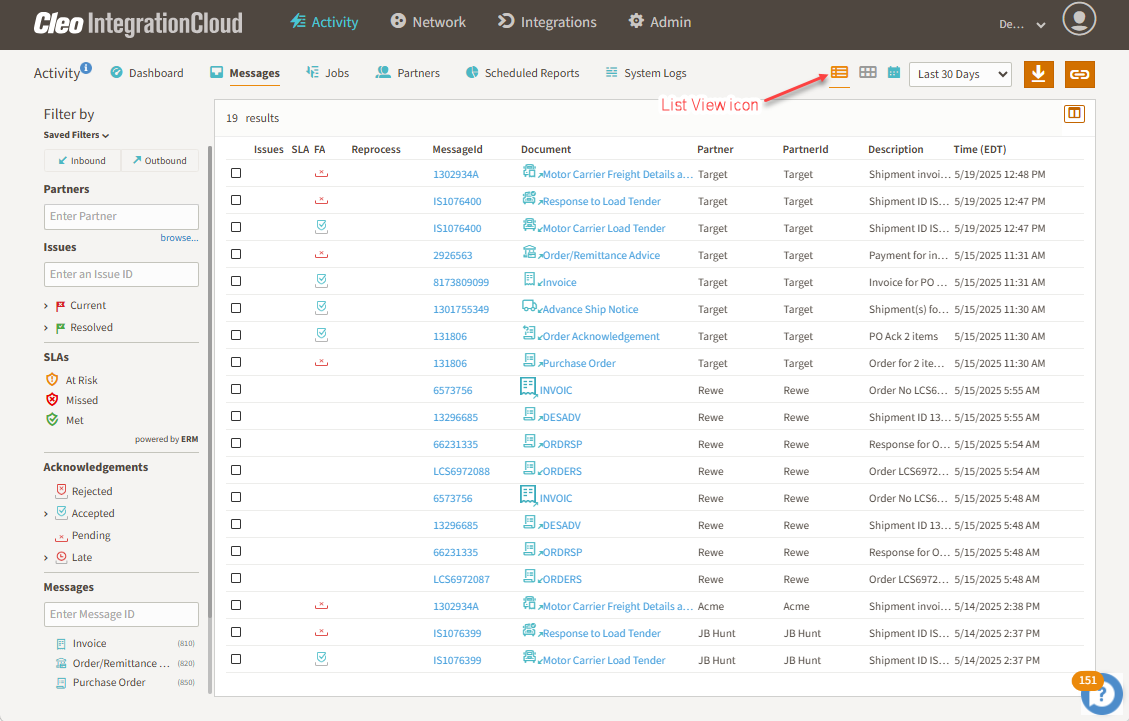This screenshot has width=1129, height=721.
Task: Open the Partners tab
Action: click(408, 73)
